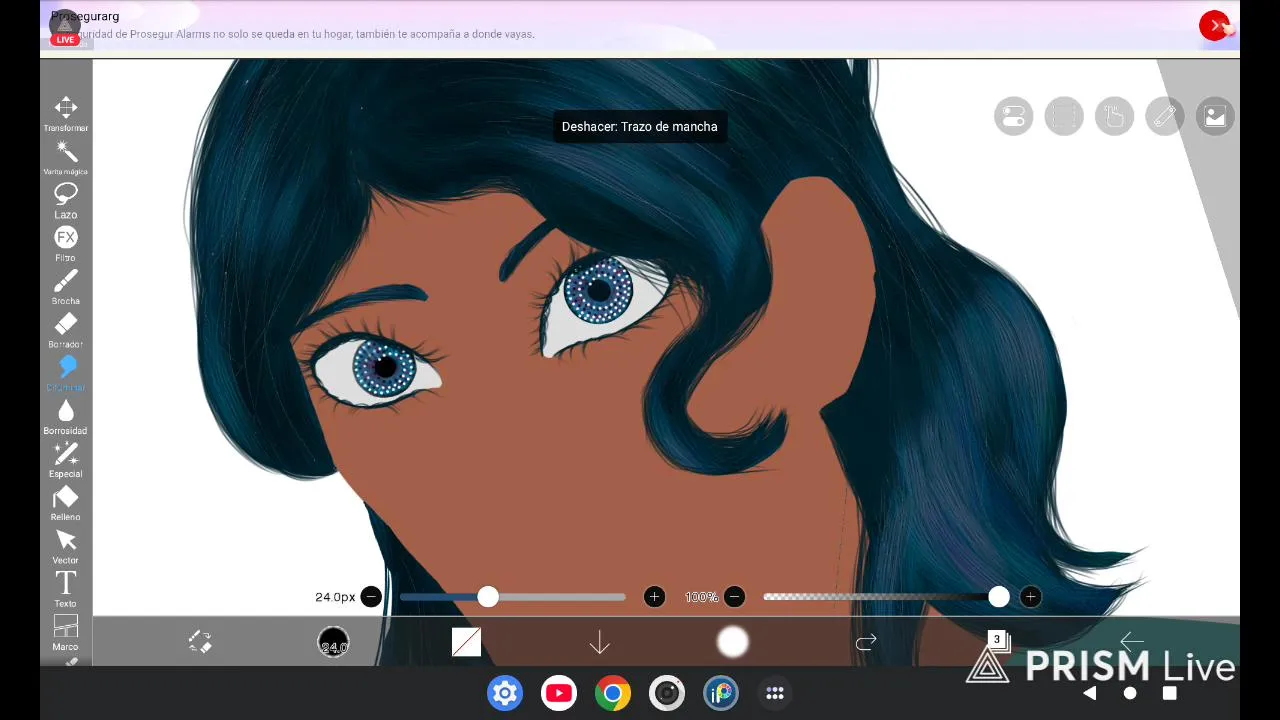
Task: Click the opacity slider handle
Action: coord(999,597)
